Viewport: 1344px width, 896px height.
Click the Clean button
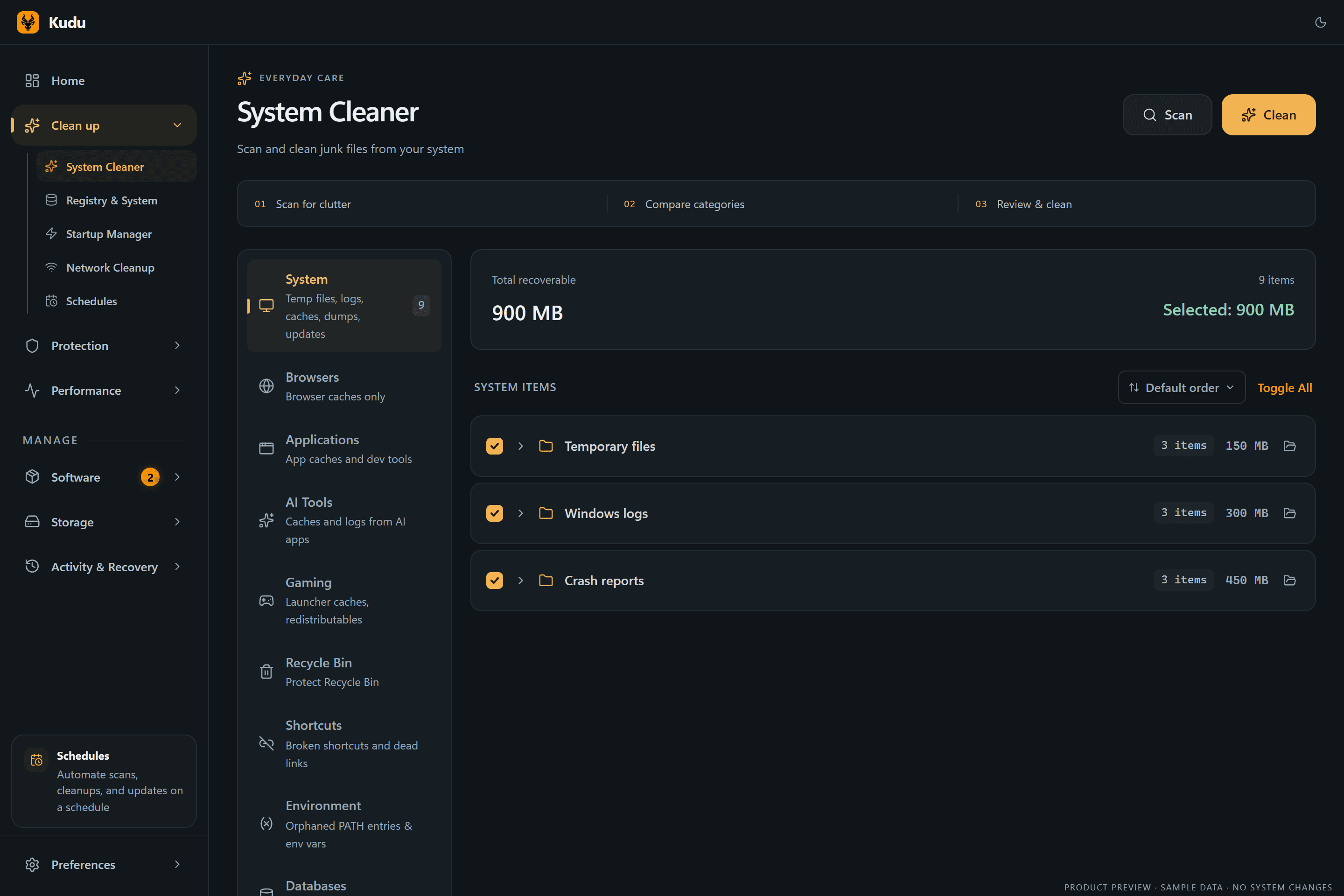click(x=1268, y=115)
